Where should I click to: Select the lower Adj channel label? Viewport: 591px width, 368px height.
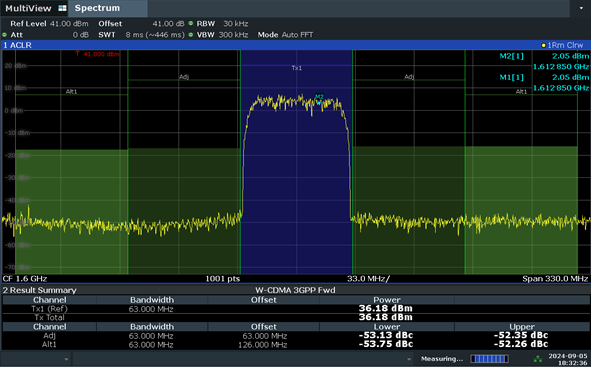[x=184, y=77]
